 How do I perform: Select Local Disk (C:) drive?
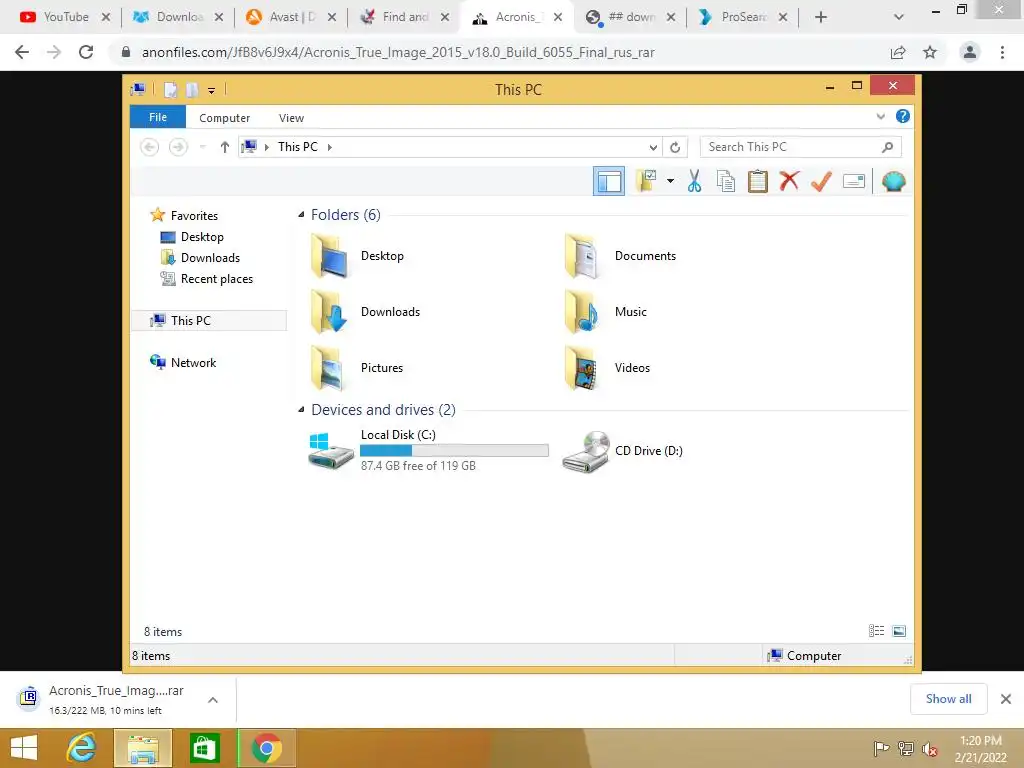tap(428, 451)
